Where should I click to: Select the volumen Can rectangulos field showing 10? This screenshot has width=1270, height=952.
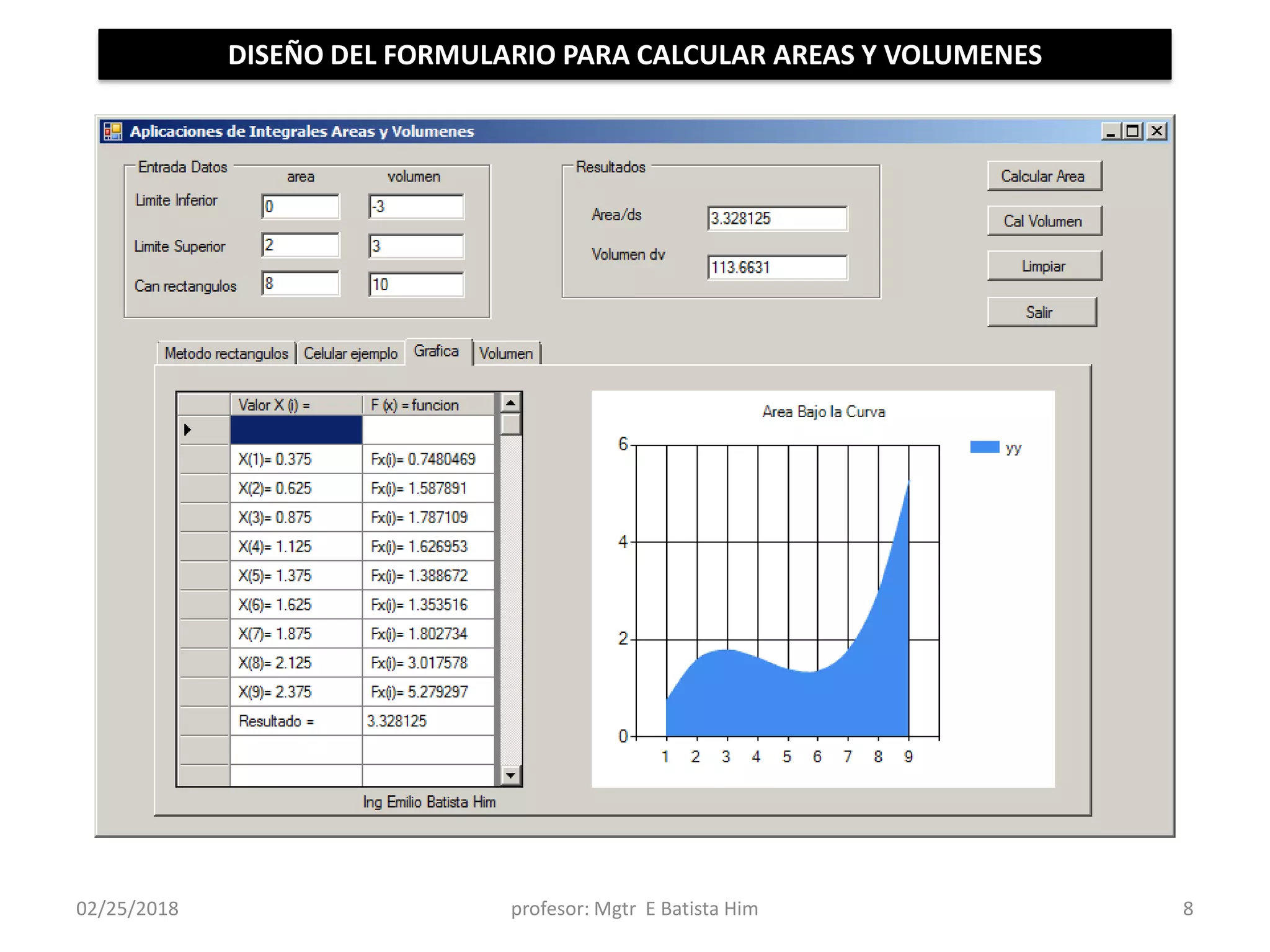(416, 284)
